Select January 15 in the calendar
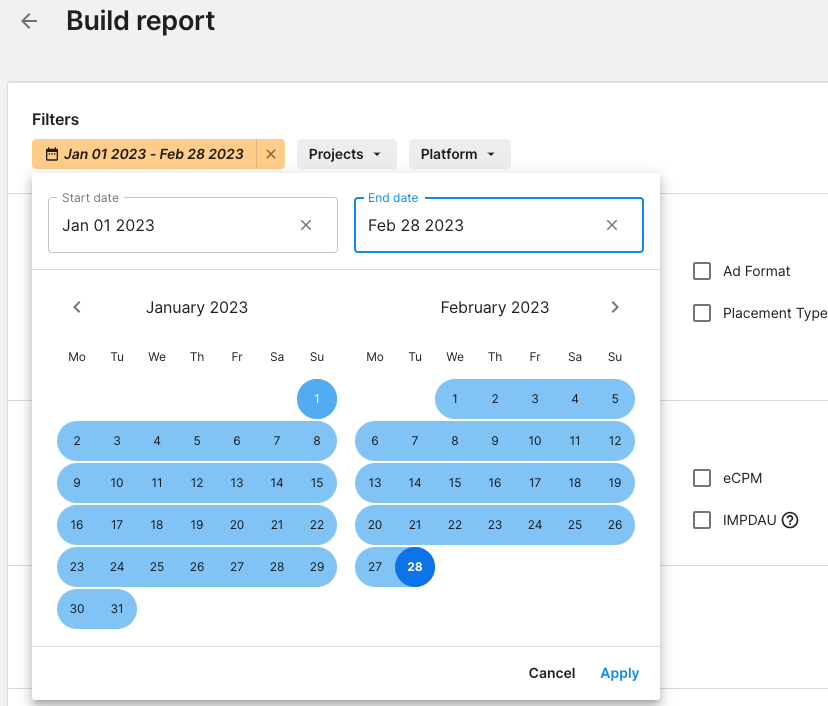The image size is (828, 706). point(317,483)
